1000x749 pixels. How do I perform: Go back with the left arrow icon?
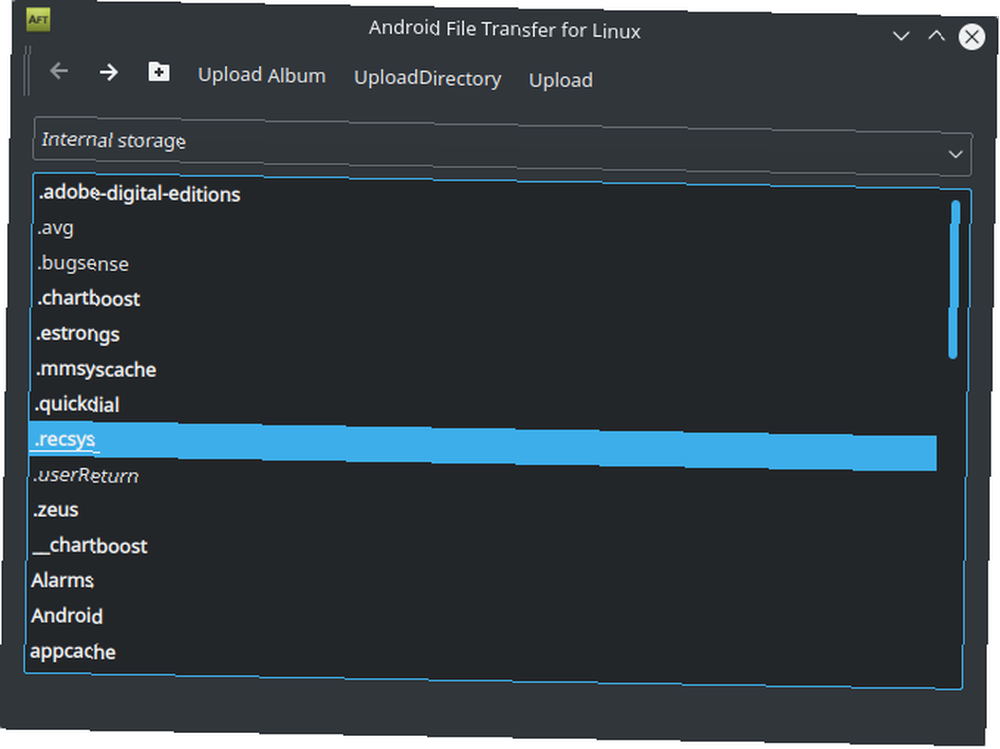tap(59, 71)
